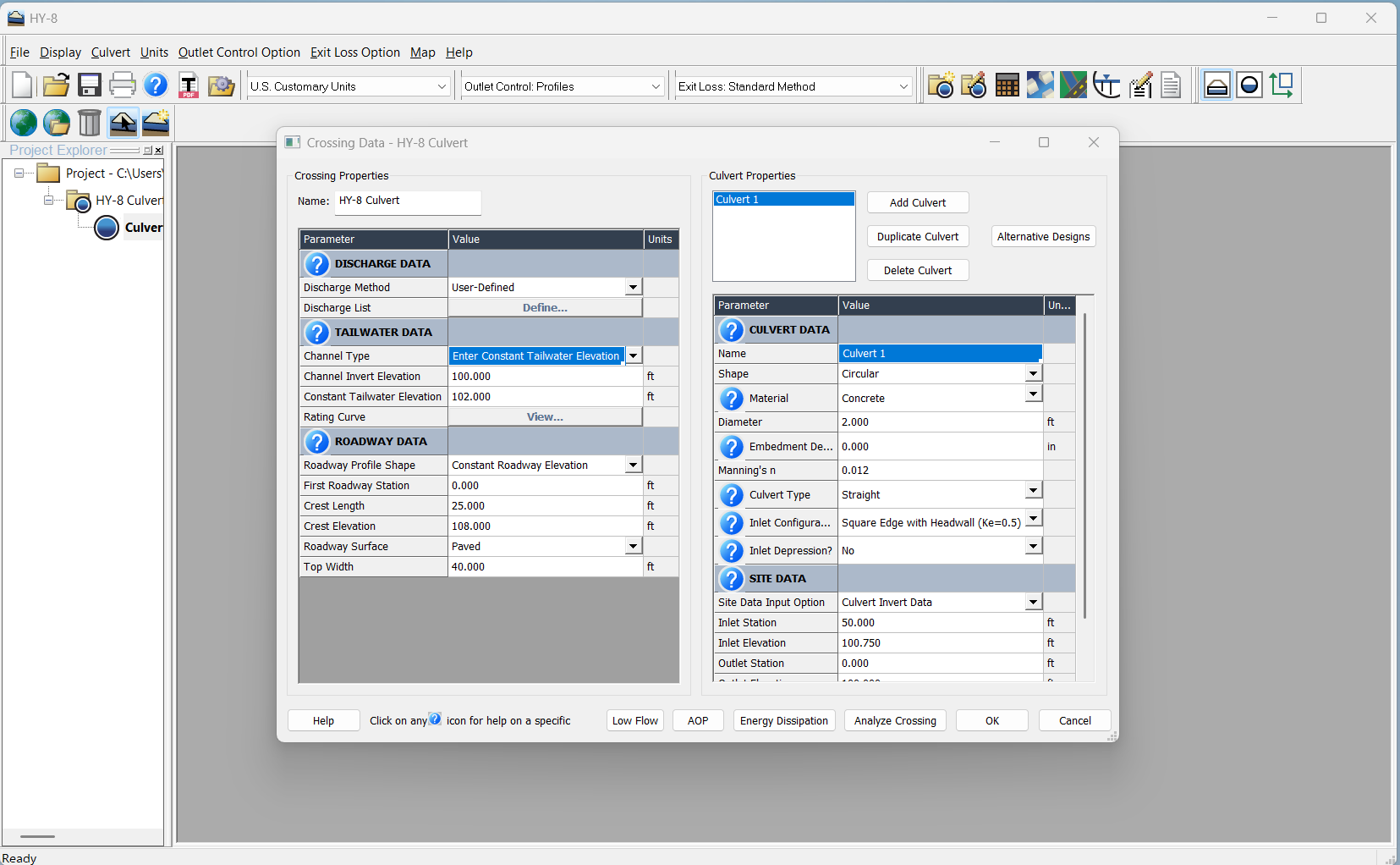Click the Delete Culvert button

click(x=918, y=271)
